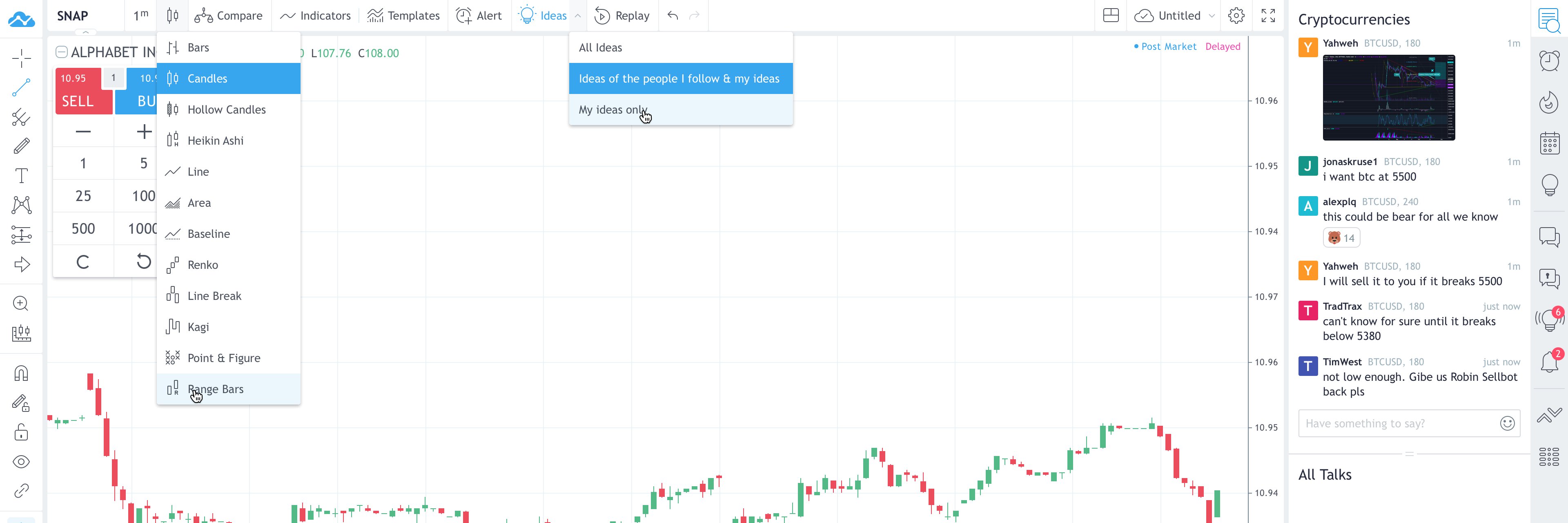Open Yahweh's BTCUSD chart thumbnail
Screen dimensions: 1568x523
tap(1388, 97)
